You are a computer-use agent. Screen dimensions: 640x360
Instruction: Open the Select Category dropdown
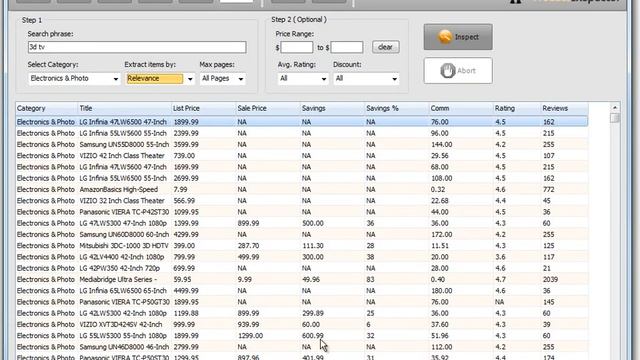(74, 78)
